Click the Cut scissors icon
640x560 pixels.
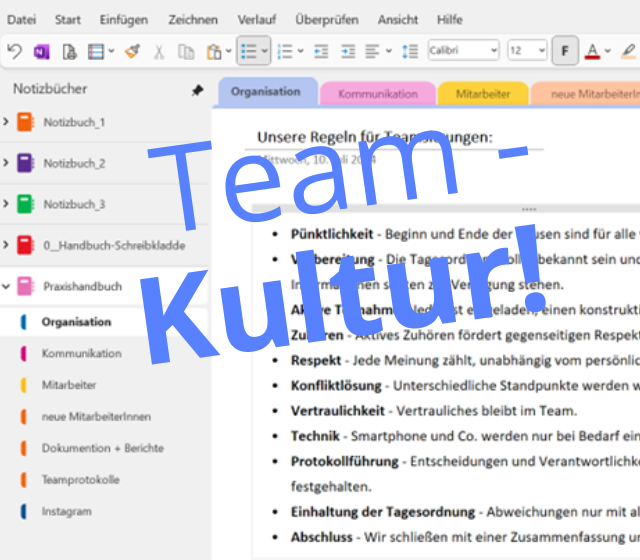[159, 52]
